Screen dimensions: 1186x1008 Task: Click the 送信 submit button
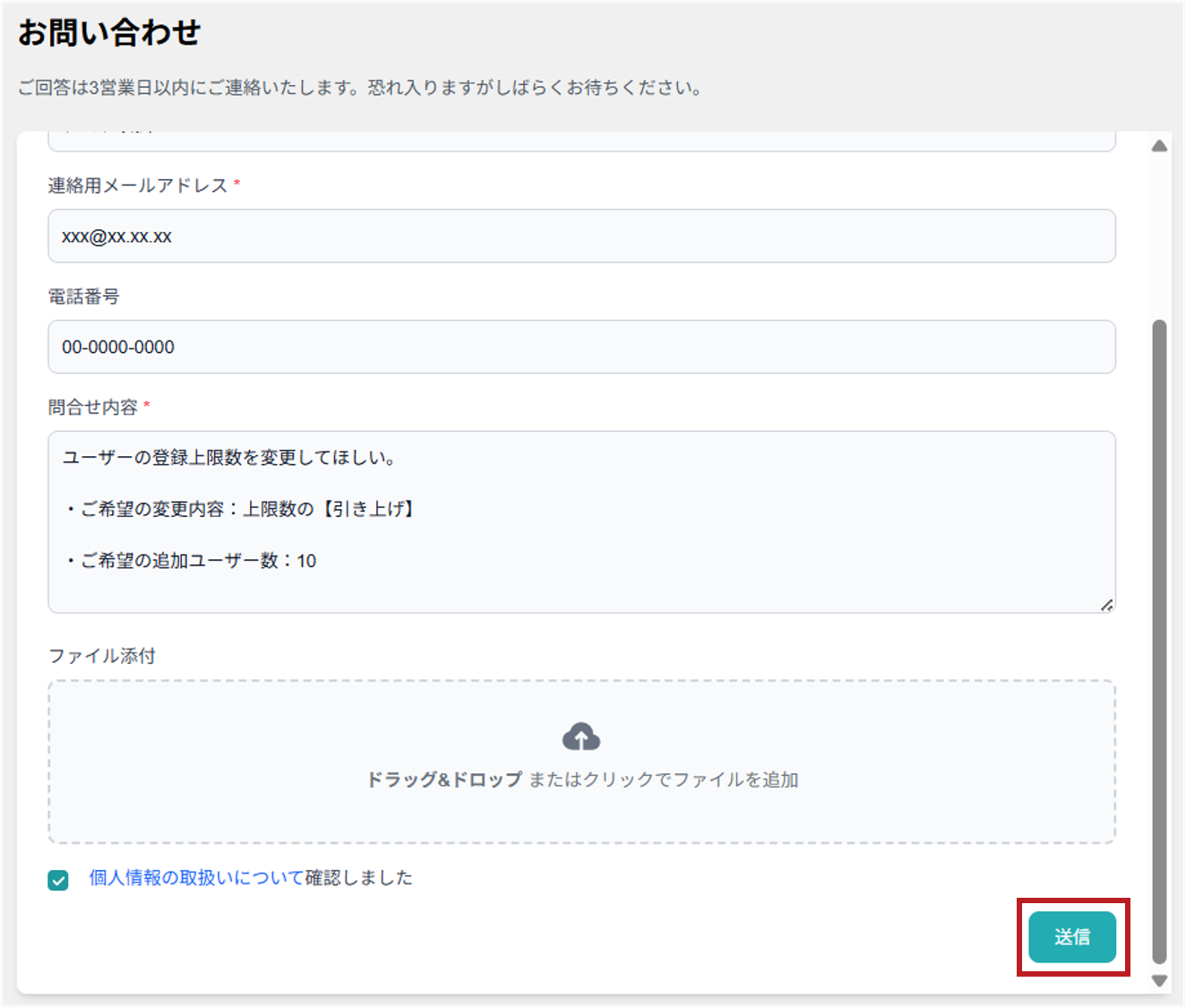click(x=1072, y=937)
